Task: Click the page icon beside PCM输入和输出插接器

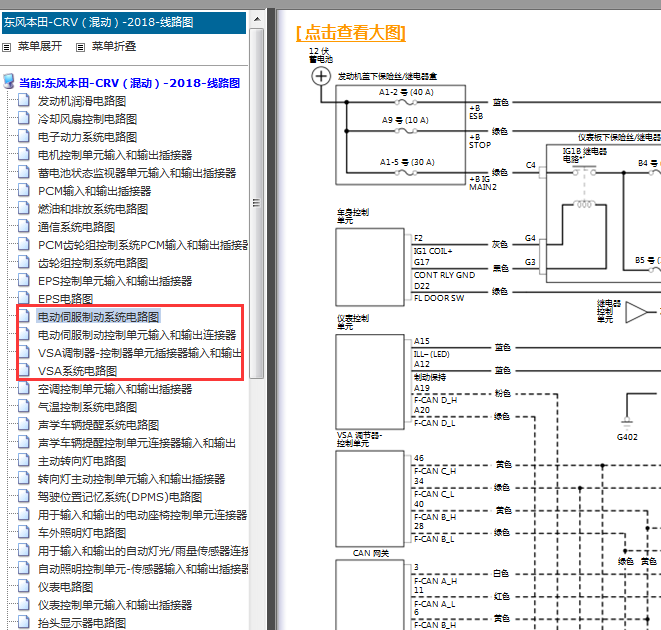Action: [x=24, y=190]
